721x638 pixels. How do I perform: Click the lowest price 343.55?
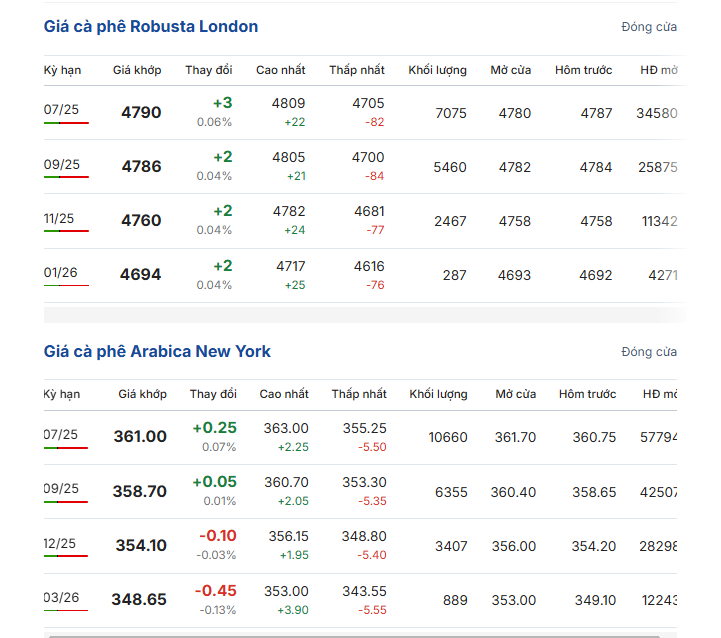coord(364,592)
